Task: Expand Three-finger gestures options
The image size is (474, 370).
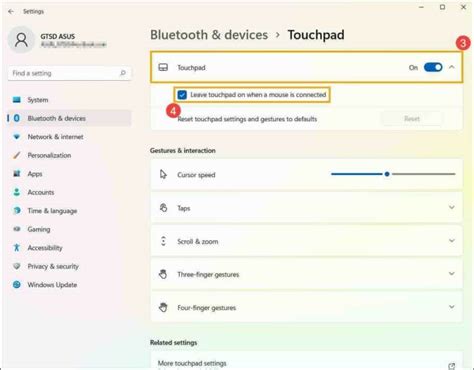Action: pos(306,274)
